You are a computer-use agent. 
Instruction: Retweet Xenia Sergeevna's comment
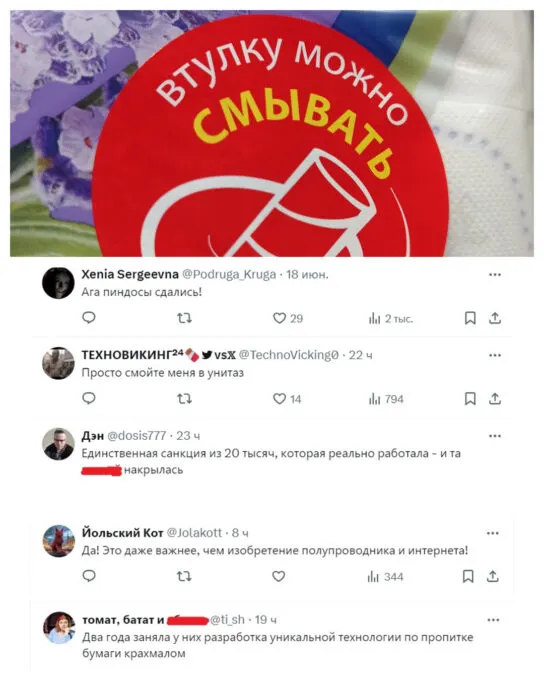tap(184, 318)
